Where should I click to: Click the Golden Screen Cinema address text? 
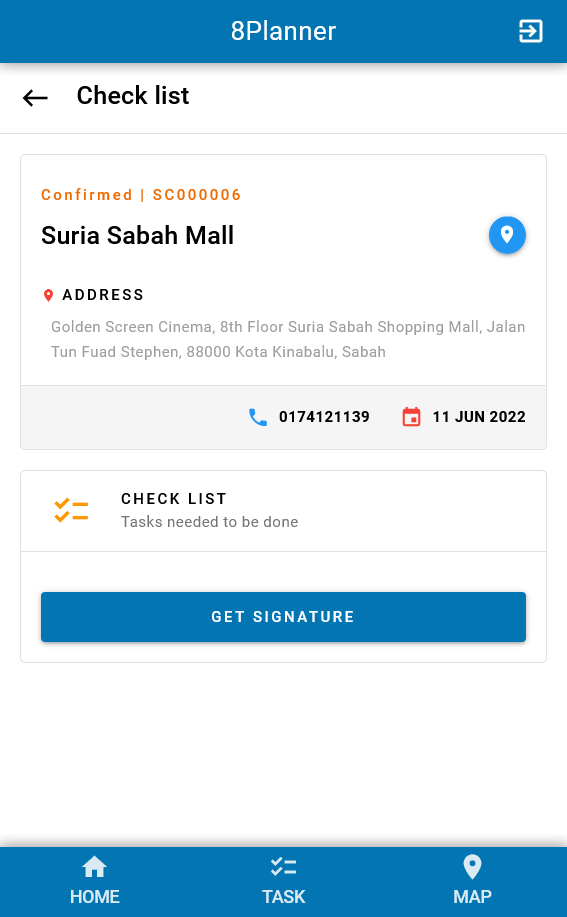[x=288, y=339]
